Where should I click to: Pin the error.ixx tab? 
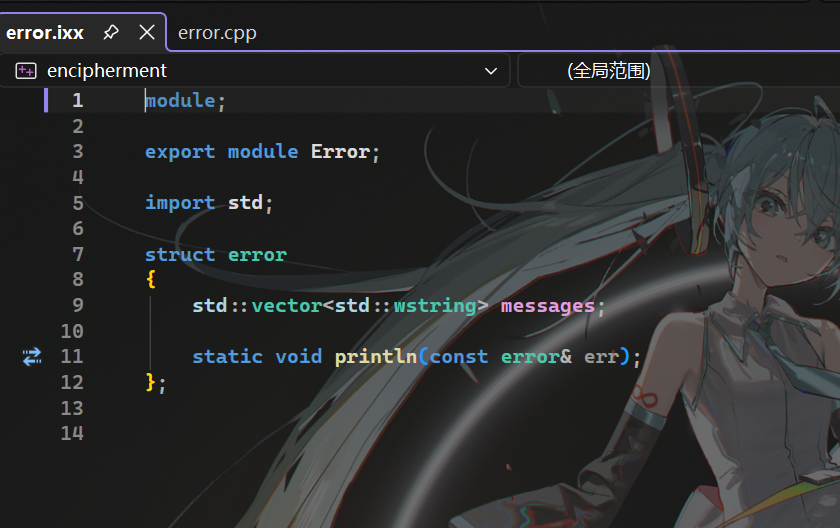point(111,32)
